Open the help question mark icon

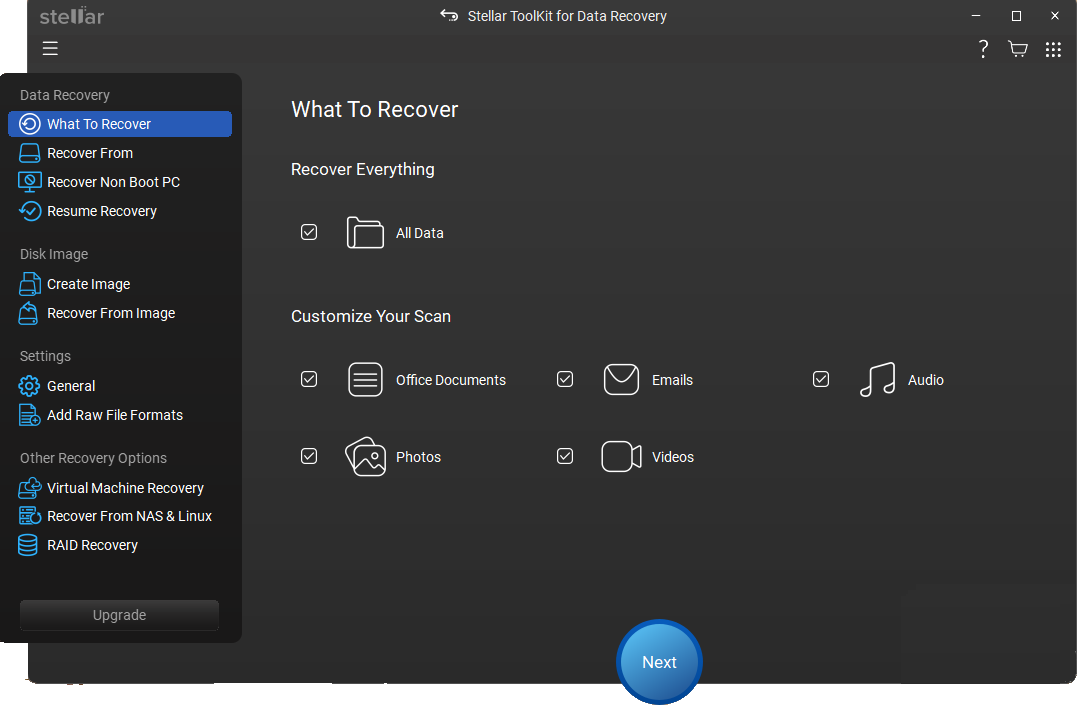click(983, 49)
